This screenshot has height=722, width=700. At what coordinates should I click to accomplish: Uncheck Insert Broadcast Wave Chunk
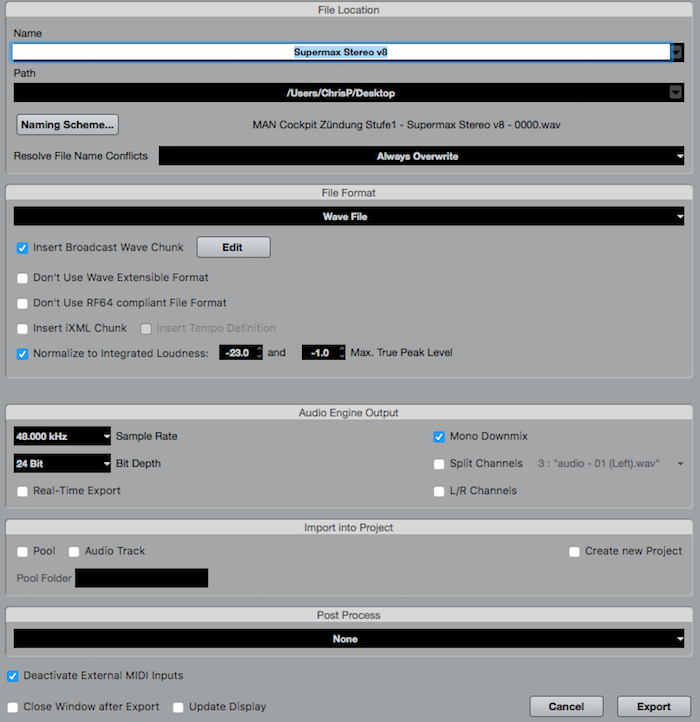click(x=22, y=248)
